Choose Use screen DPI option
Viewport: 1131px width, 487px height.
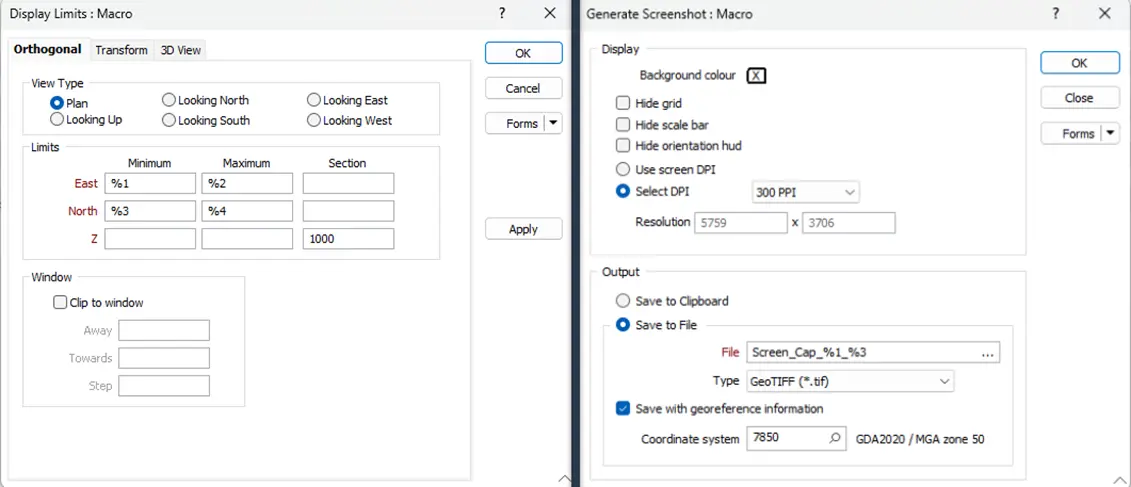[622, 169]
